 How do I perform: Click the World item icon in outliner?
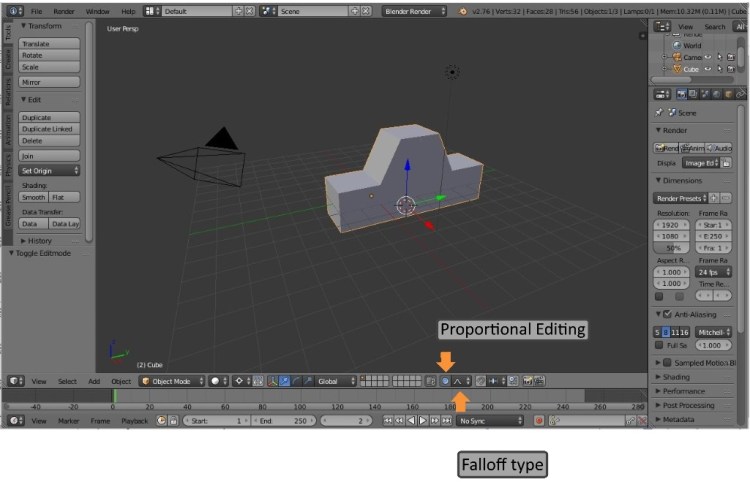pyautogui.click(x=676, y=45)
